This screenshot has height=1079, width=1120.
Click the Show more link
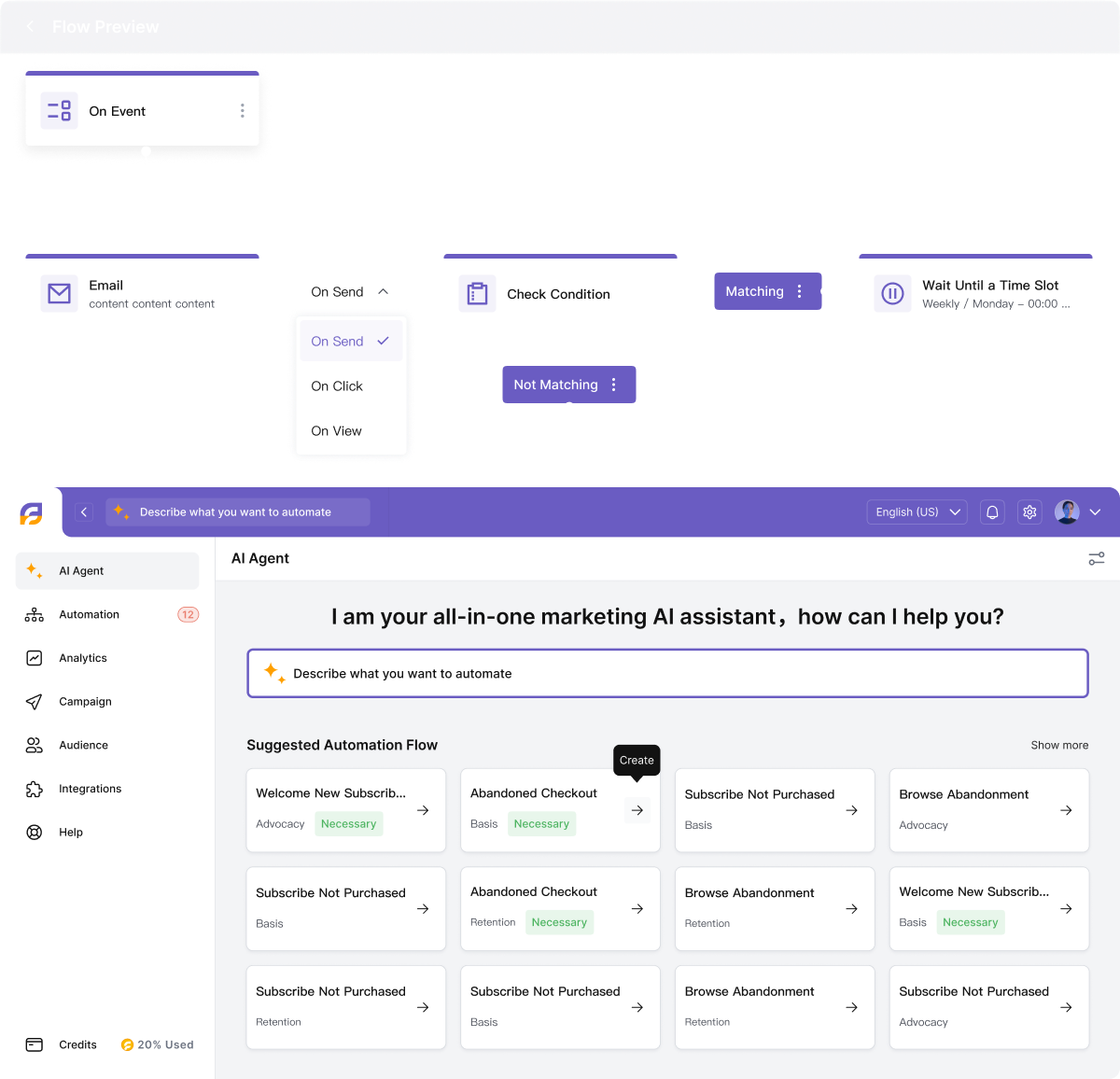(x=1059, y=746)
